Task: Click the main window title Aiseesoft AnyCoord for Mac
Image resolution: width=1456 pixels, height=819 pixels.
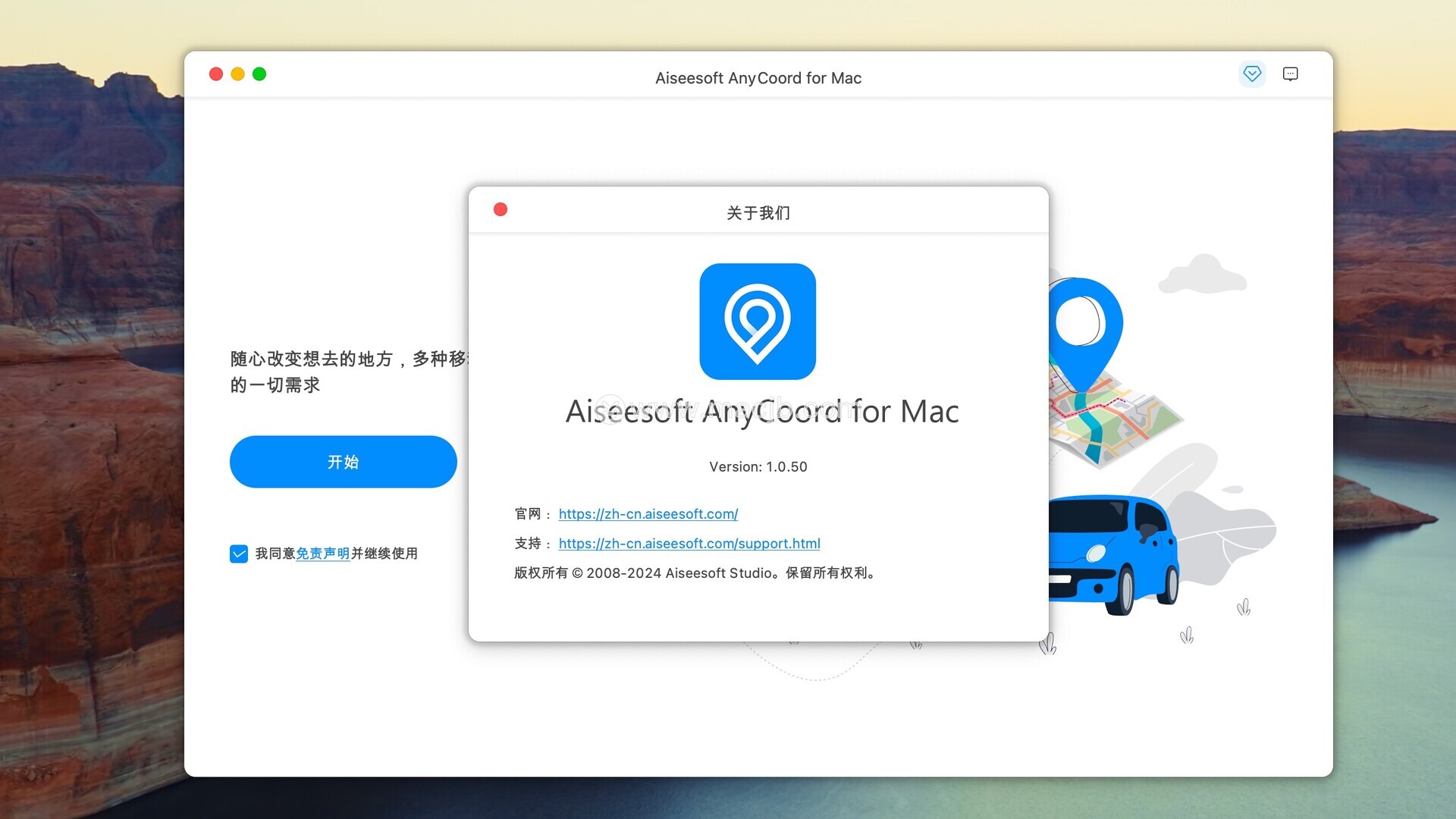Action: [758, 78]
